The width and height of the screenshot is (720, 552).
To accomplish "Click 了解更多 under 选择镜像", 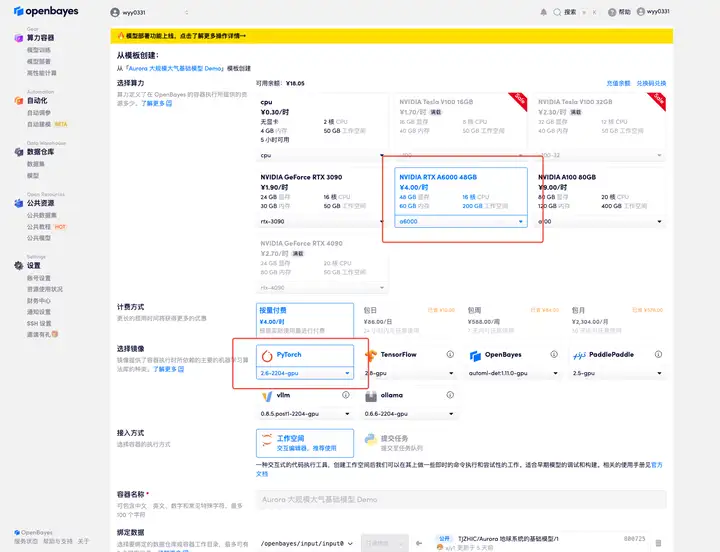I will (x=169, y=369).
